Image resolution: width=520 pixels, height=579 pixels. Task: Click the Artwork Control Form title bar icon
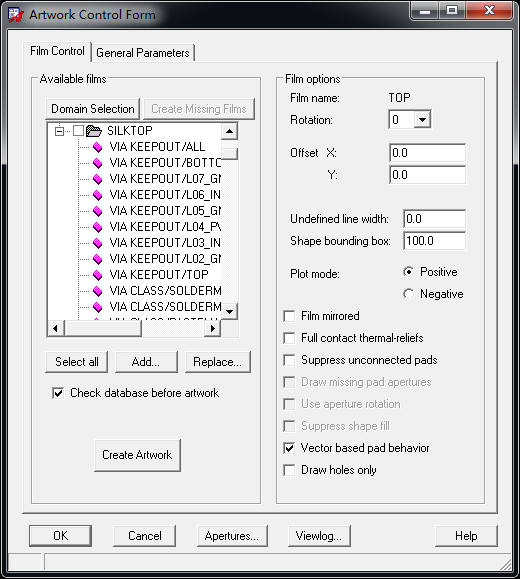click(x=16, y=15)
